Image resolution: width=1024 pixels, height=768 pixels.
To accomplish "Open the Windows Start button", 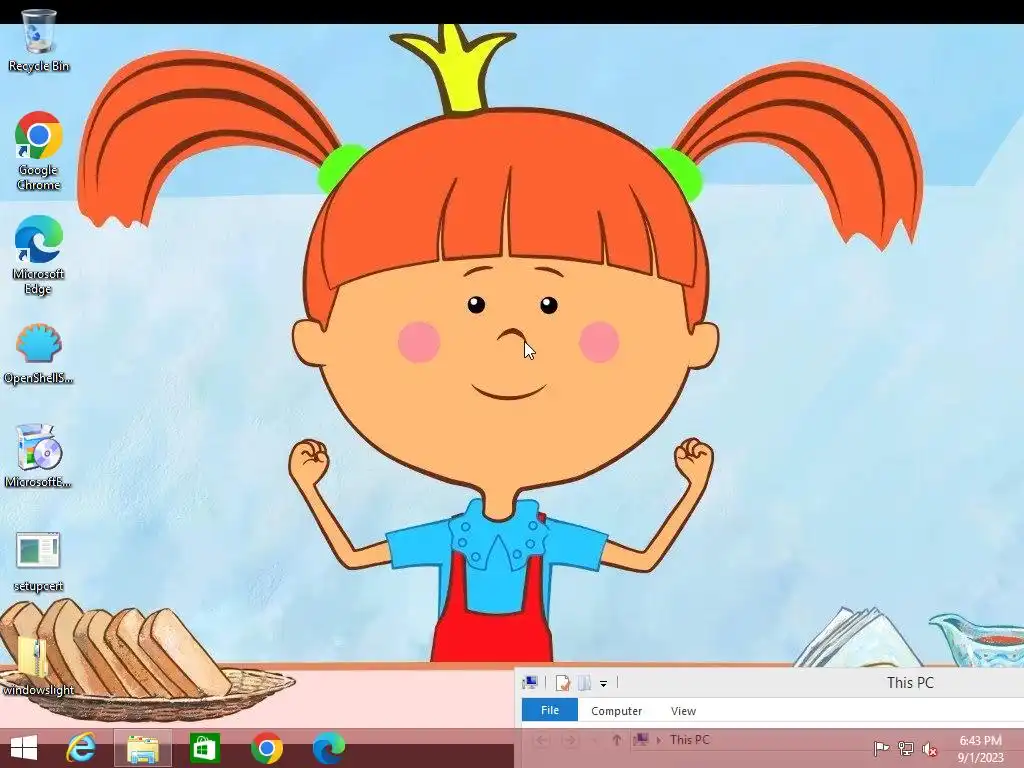I will pyautogui.click(x=24, y=748).
